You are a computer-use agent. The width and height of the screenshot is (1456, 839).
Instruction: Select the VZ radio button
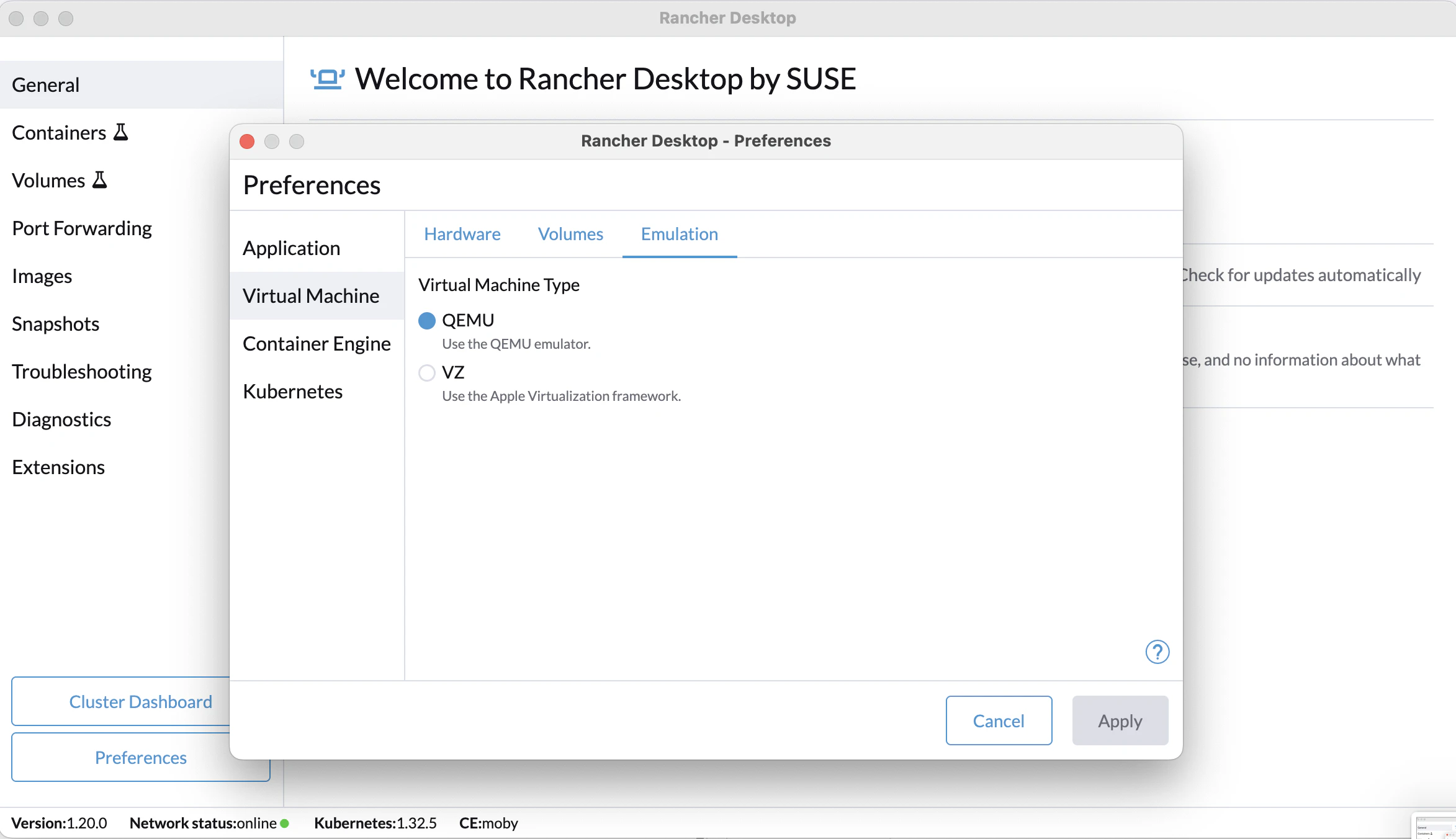(x=427, y=372)
